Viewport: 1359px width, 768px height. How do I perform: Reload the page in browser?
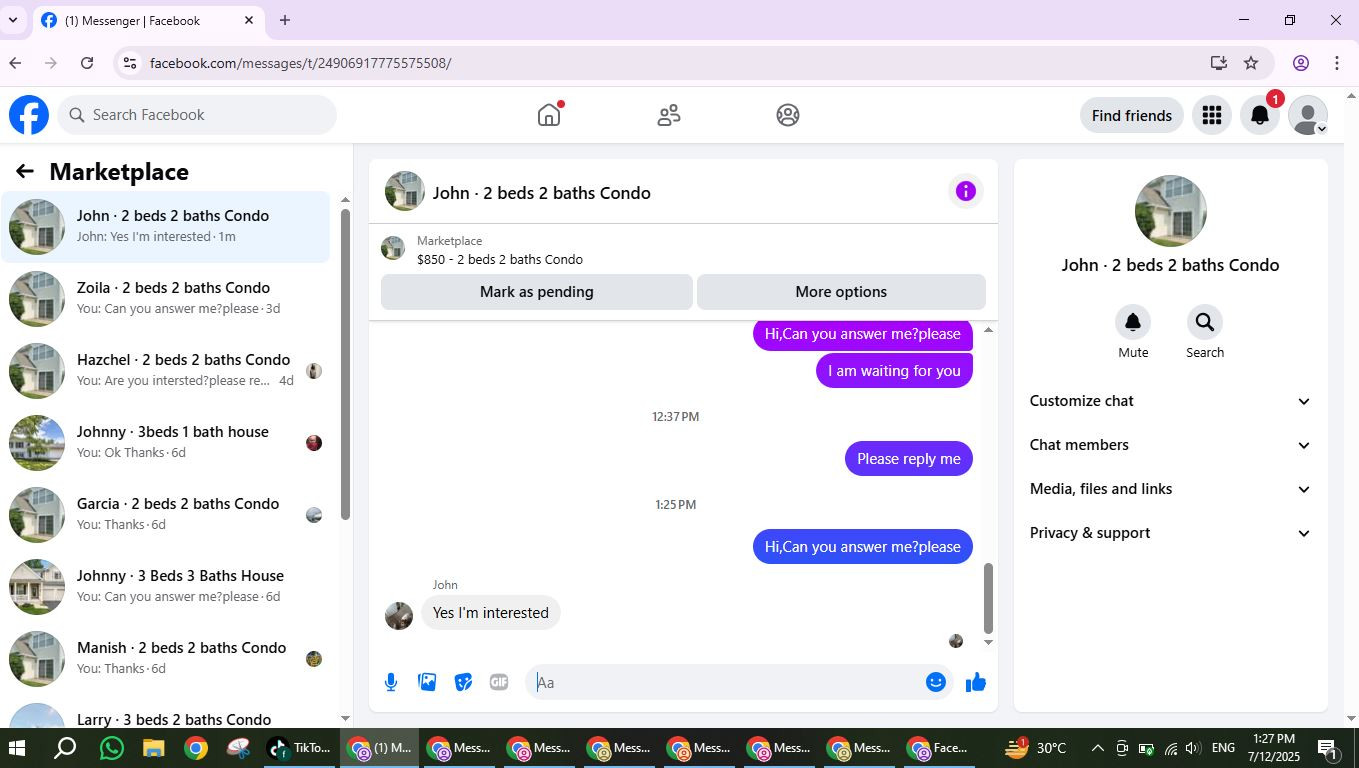point(87,63)
